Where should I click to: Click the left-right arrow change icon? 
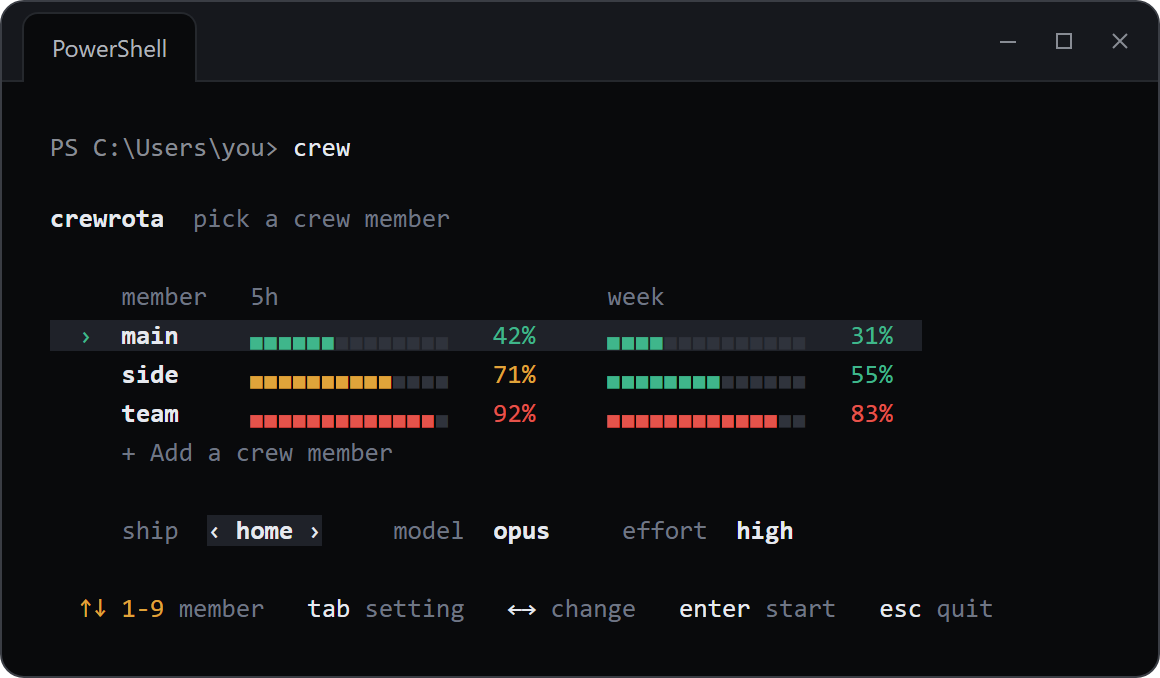coord(522,610)
